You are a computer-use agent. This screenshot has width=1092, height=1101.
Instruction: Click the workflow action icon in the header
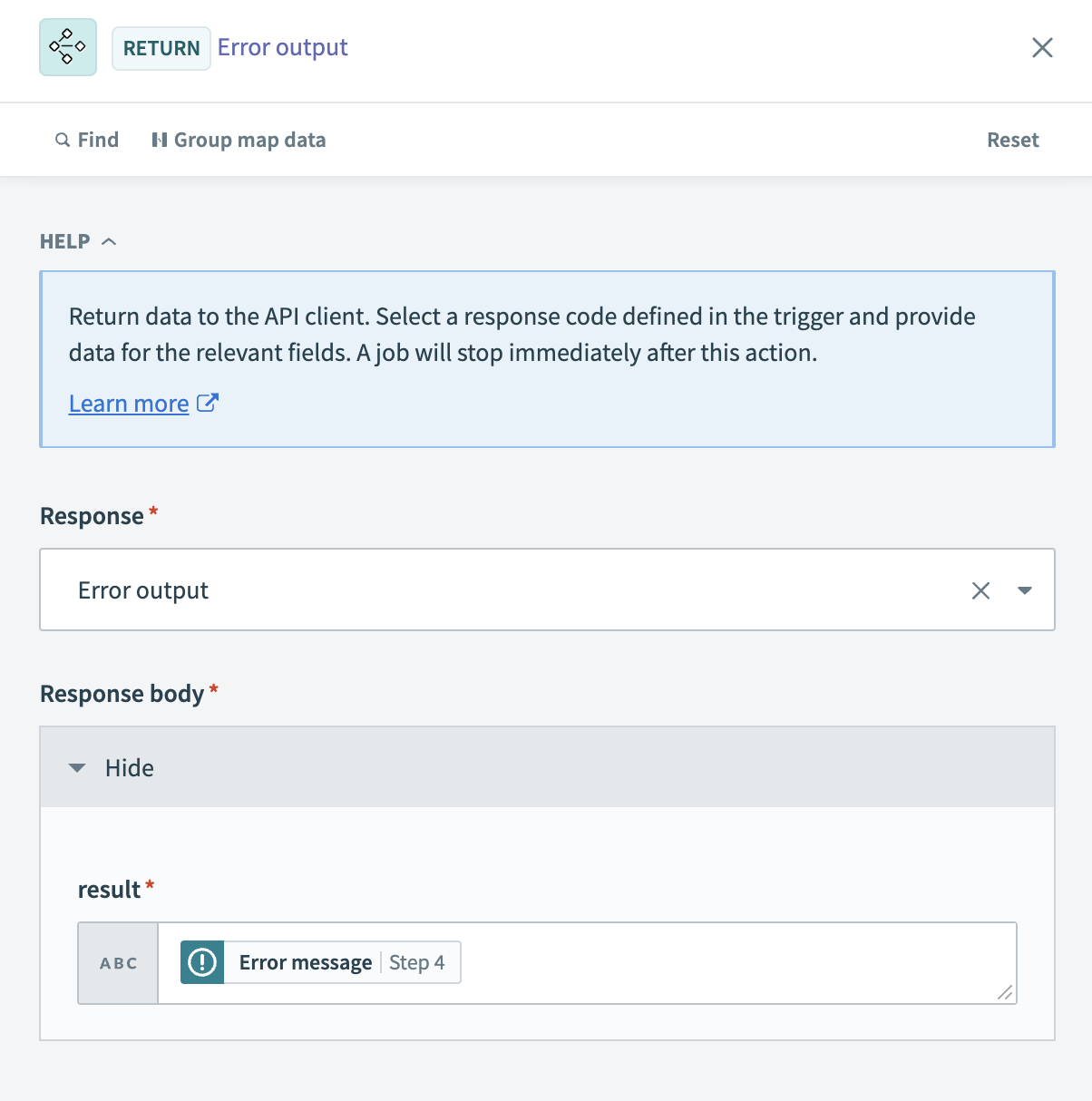[68, 47]
